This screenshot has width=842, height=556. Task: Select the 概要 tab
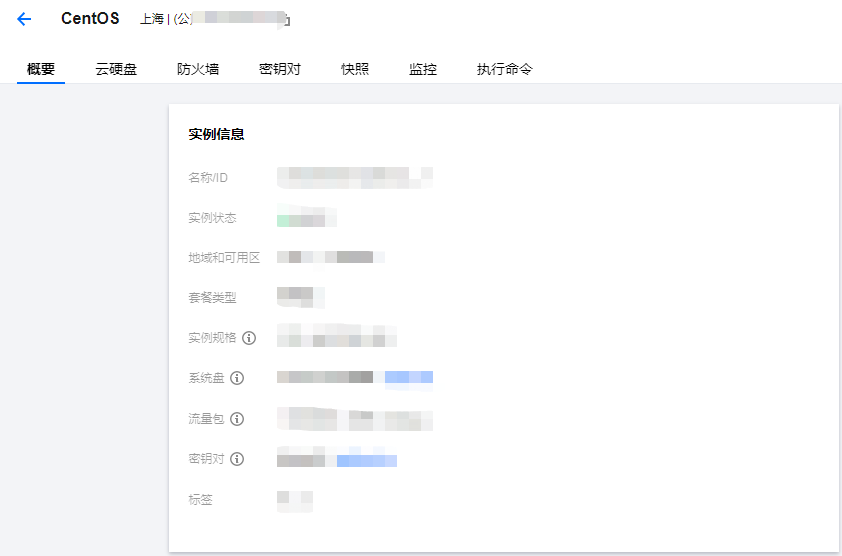41,69
